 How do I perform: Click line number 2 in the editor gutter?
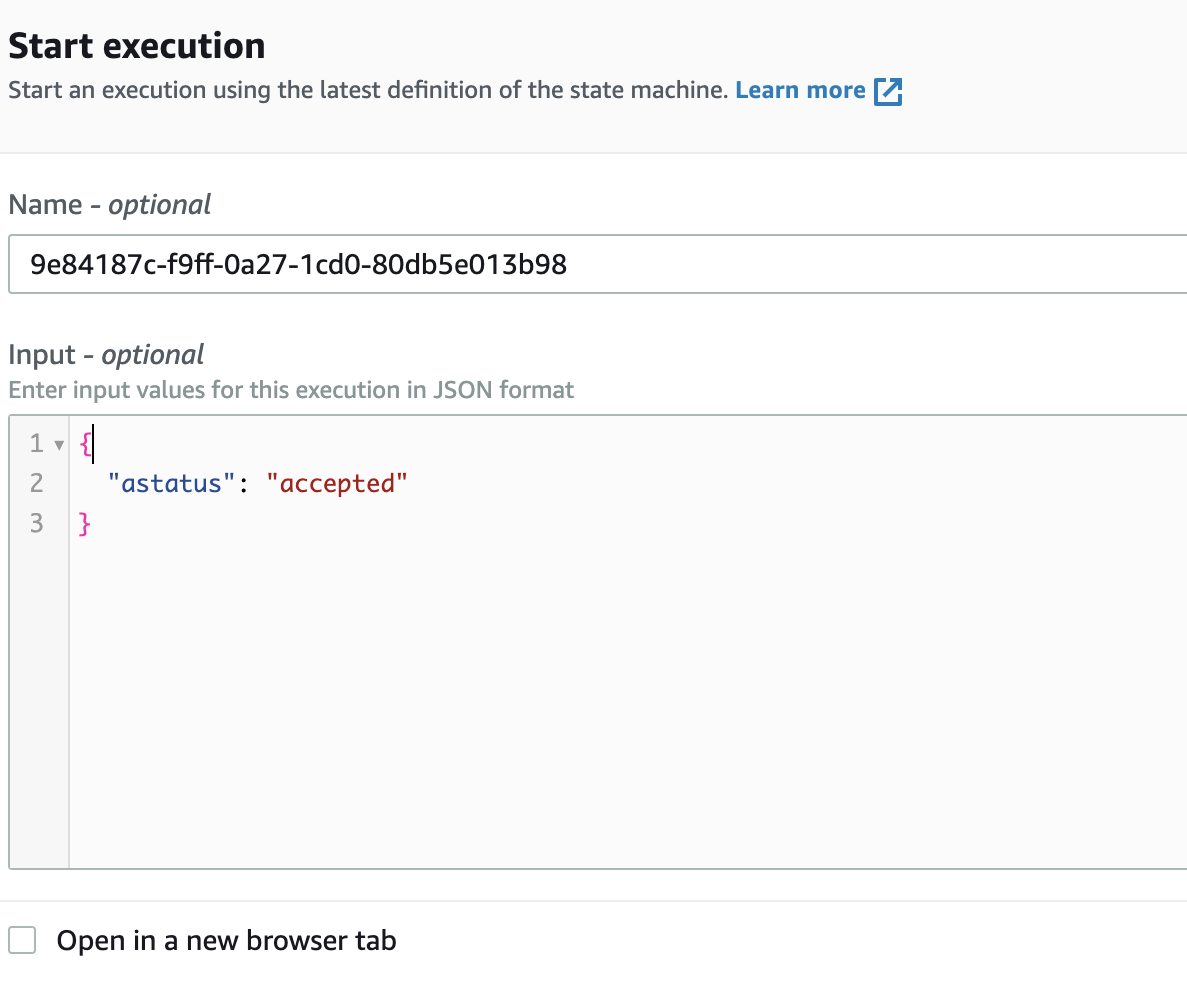tap(36, 484)
